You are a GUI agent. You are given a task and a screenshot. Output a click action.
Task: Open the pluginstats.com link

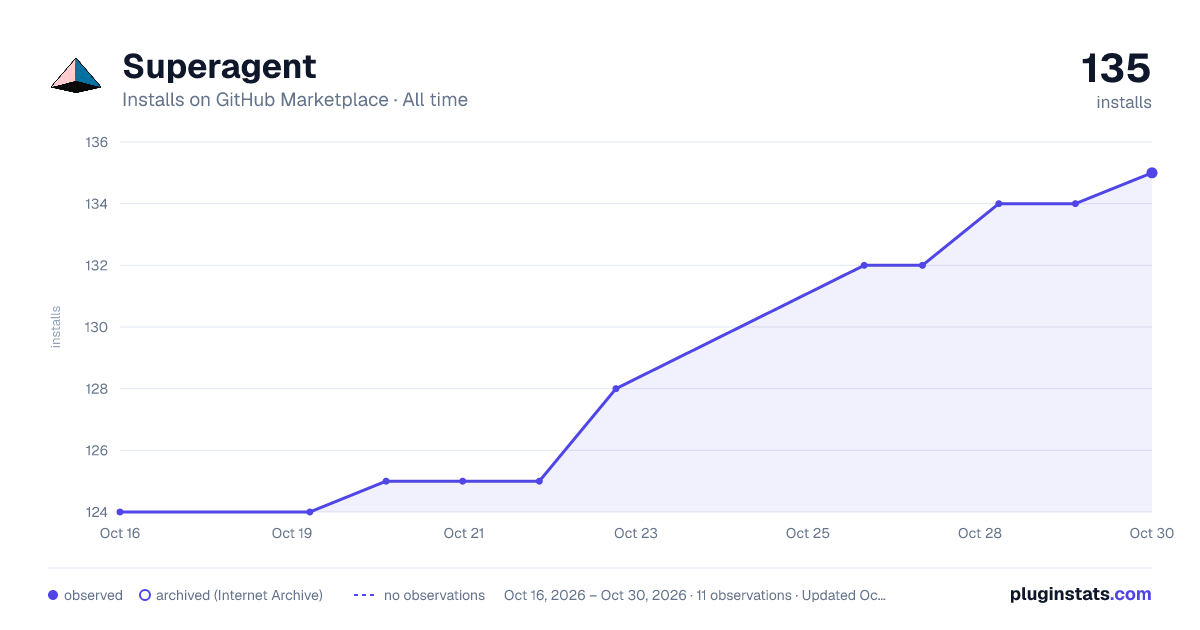point(1081,594)
